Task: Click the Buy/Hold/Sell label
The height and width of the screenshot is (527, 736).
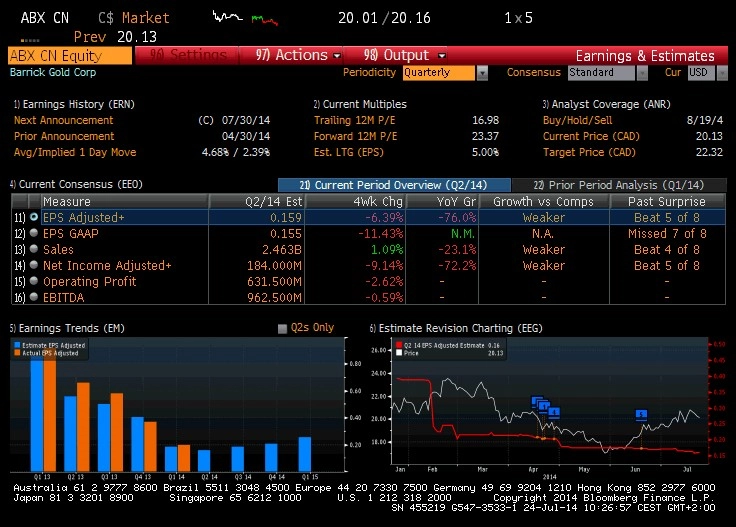Action: 577,120
